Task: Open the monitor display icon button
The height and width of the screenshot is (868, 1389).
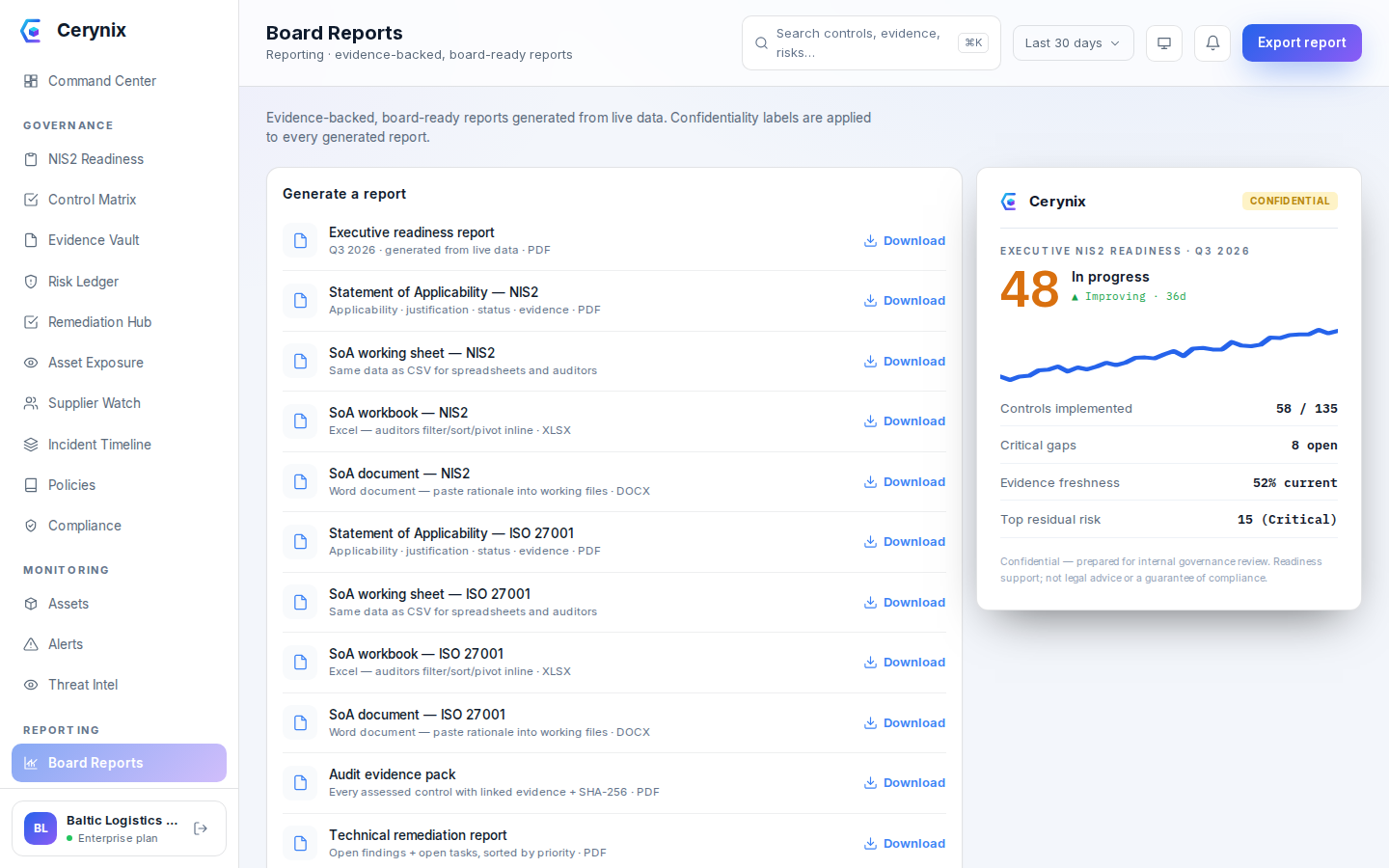Action: [1164, 43]
